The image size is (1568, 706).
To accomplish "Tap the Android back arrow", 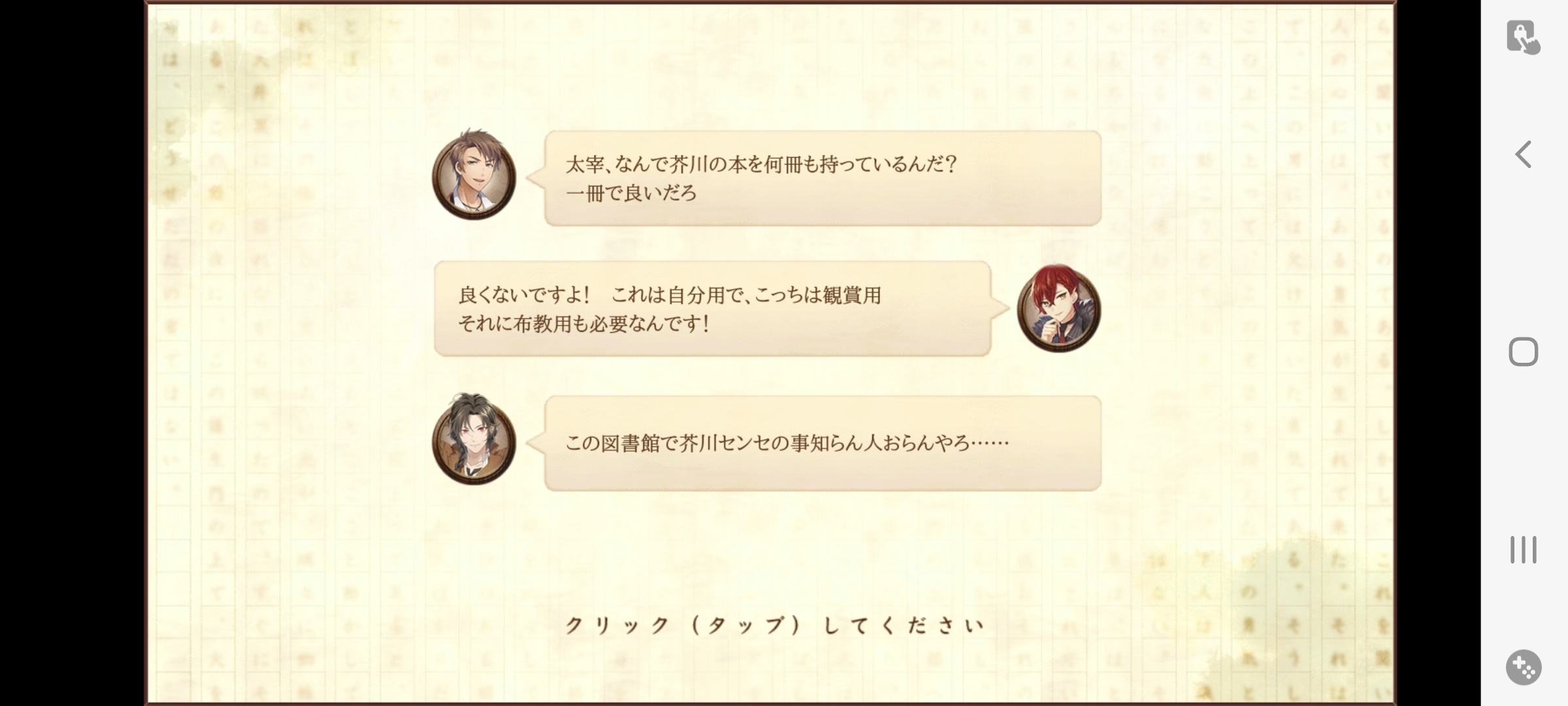I will tap(1523, 155).
